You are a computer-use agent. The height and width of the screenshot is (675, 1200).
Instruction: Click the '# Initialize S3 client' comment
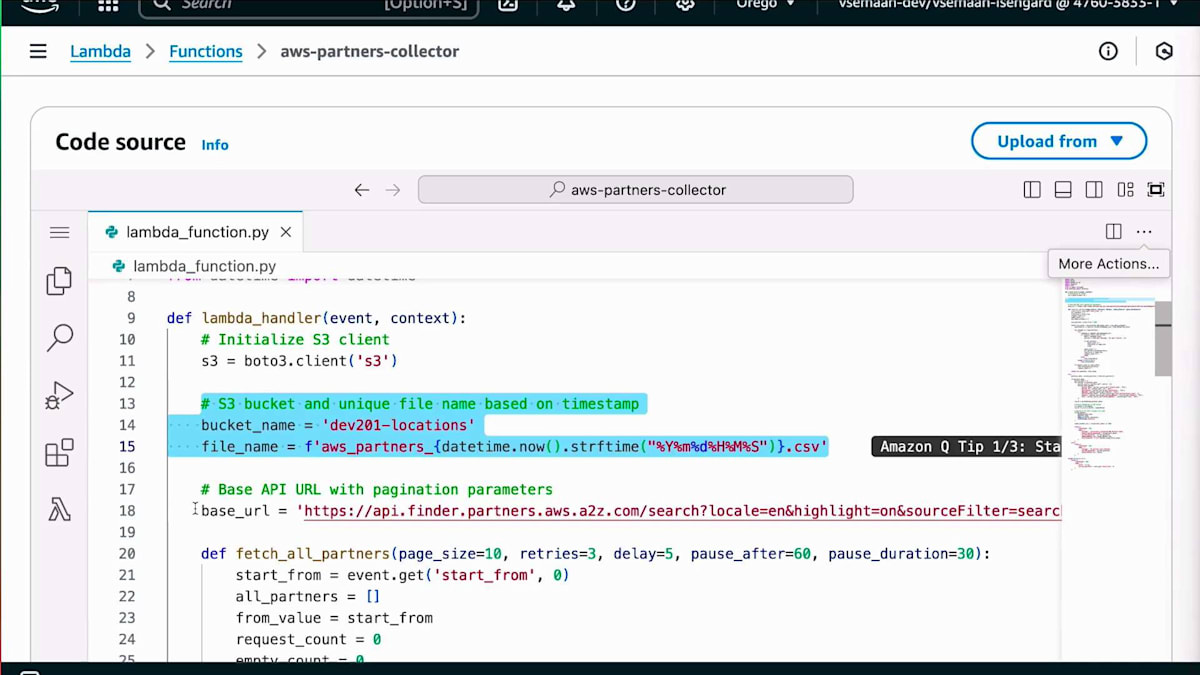click(295, 339)
